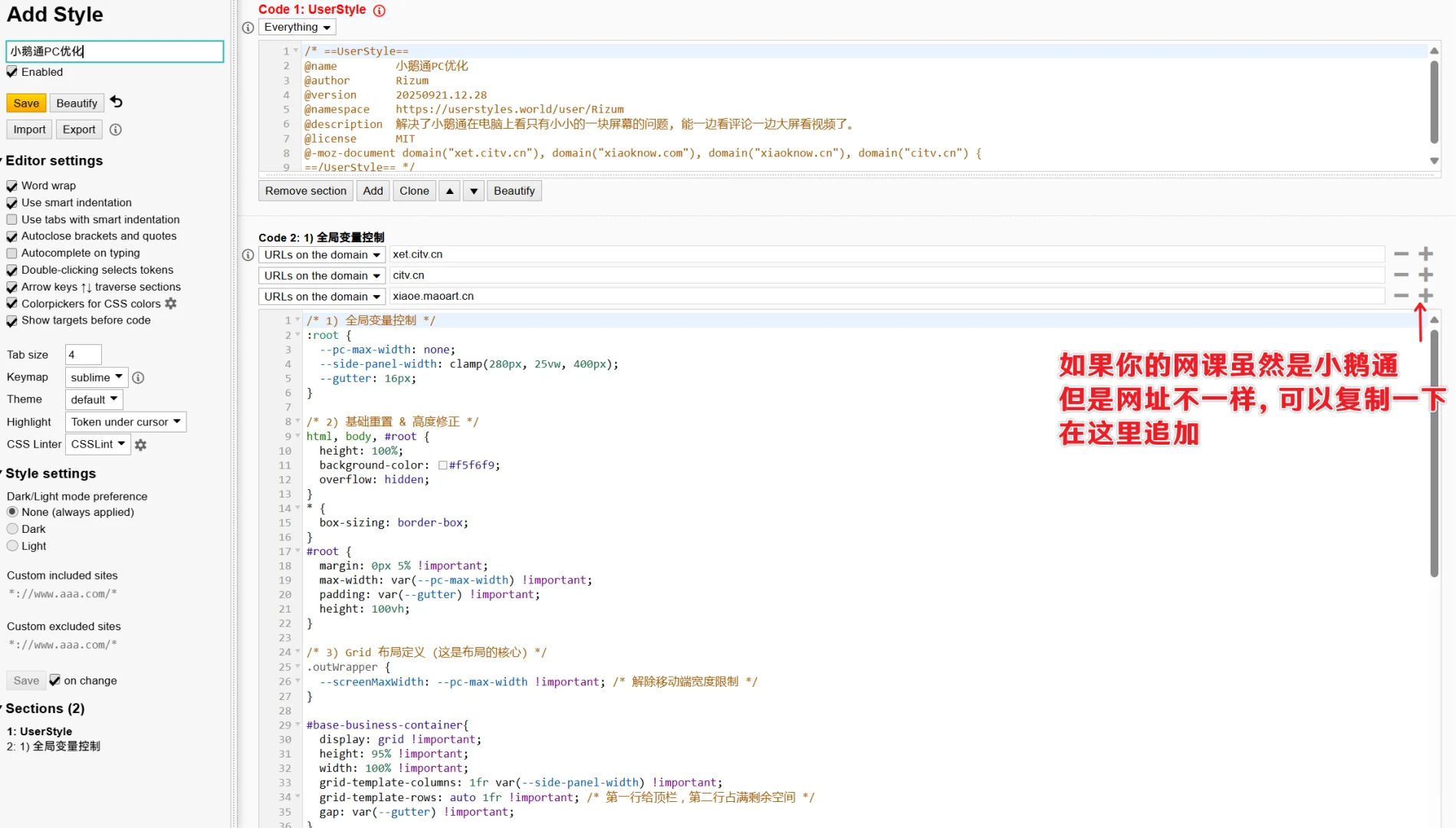The height and width of the screenshot is (828, 1456).
Task: Click the Import button
Action: tap(29, 130)
